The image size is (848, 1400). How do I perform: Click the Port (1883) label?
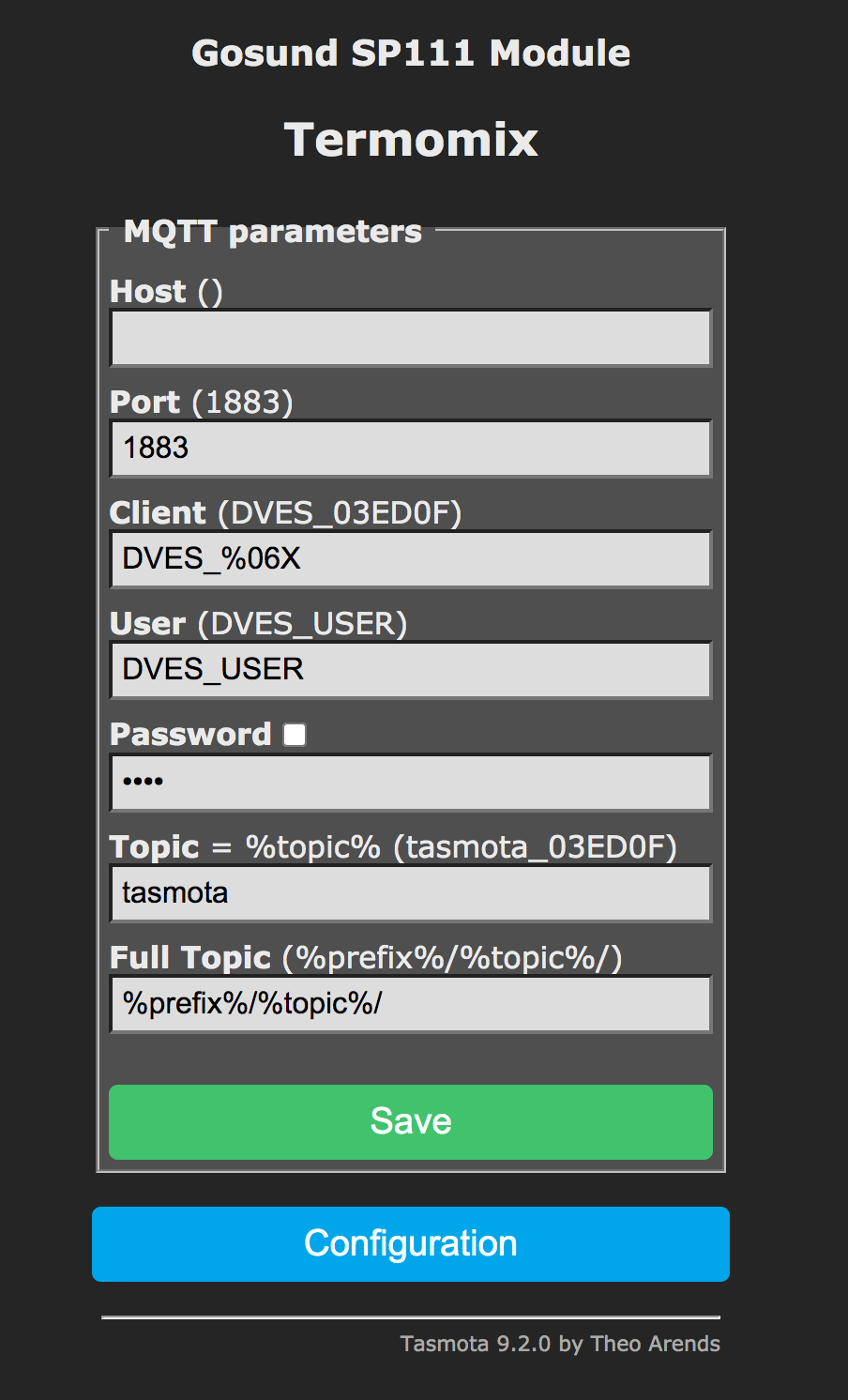202,403
